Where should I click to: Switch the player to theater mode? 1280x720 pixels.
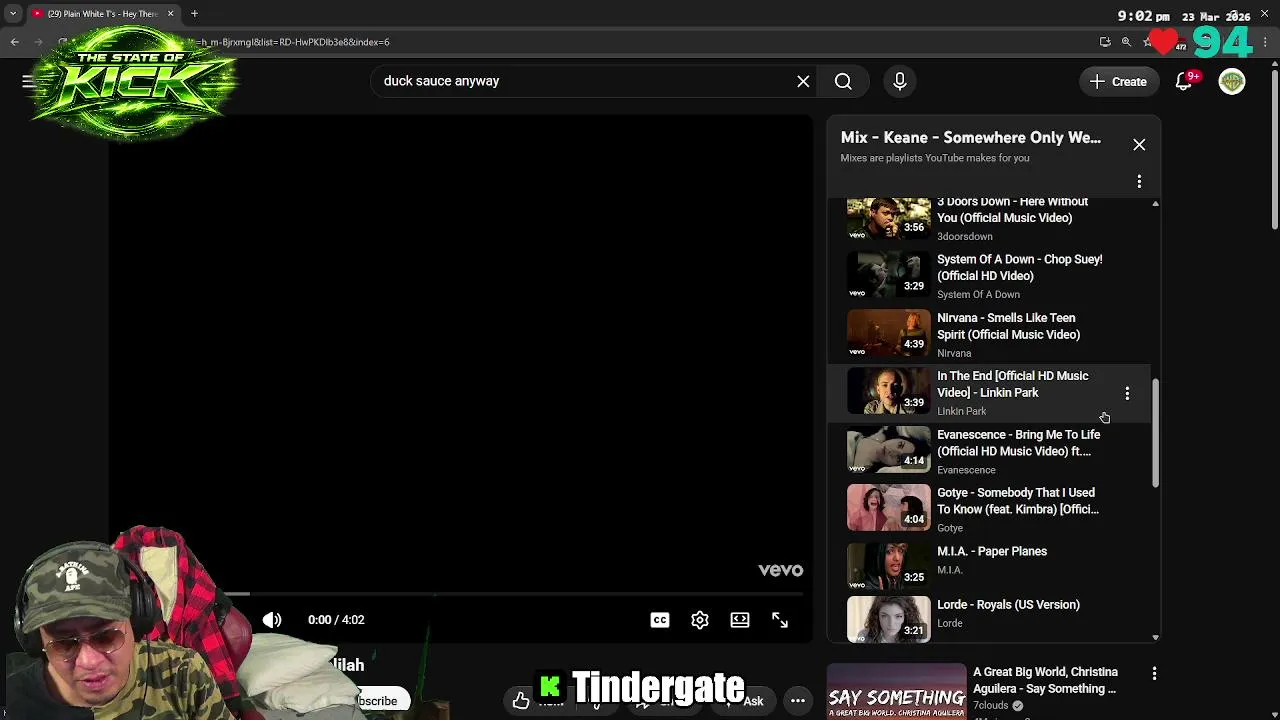(x=740, y=620)
